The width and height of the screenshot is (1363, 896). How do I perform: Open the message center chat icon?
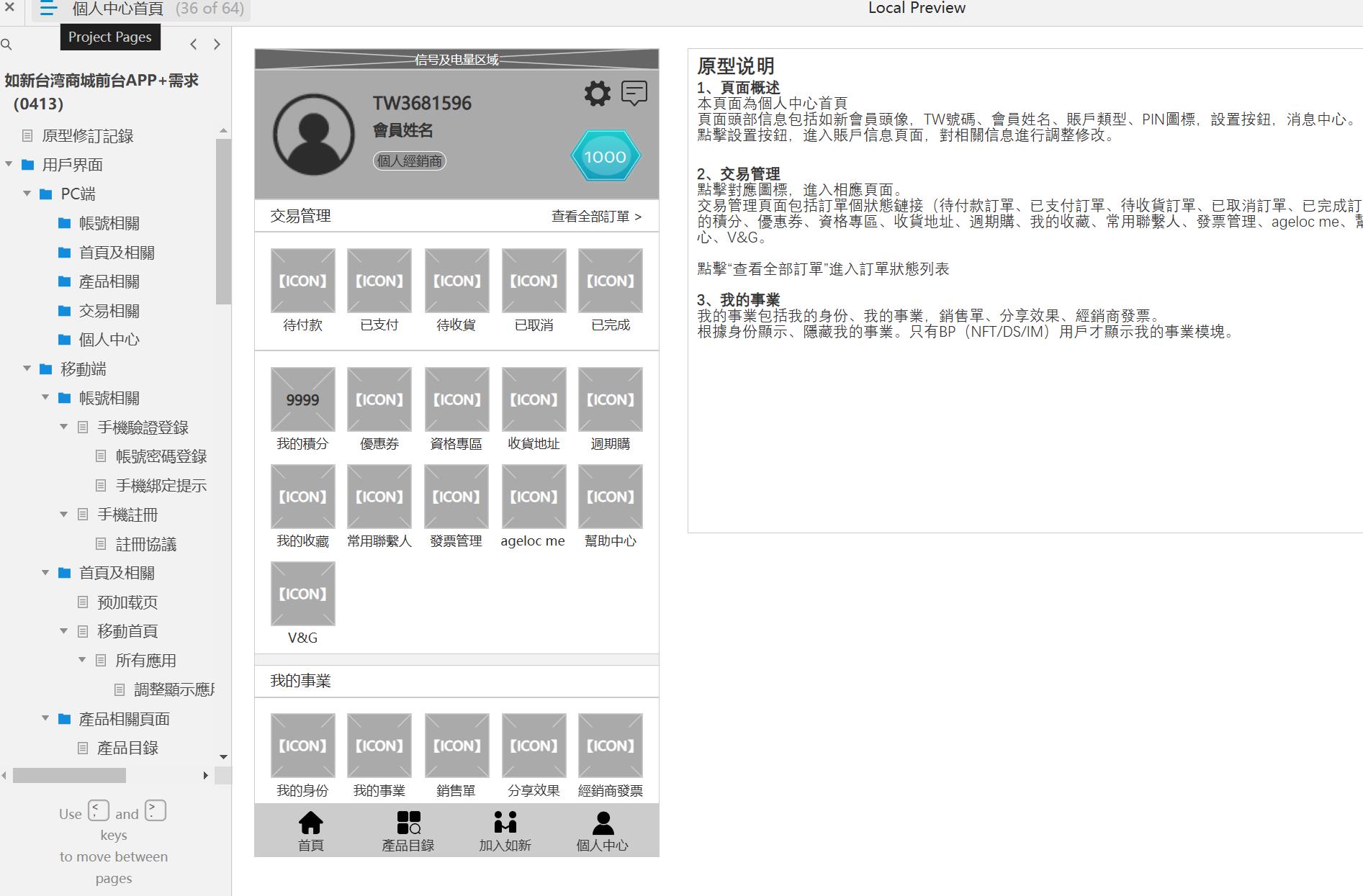[634, 94]
